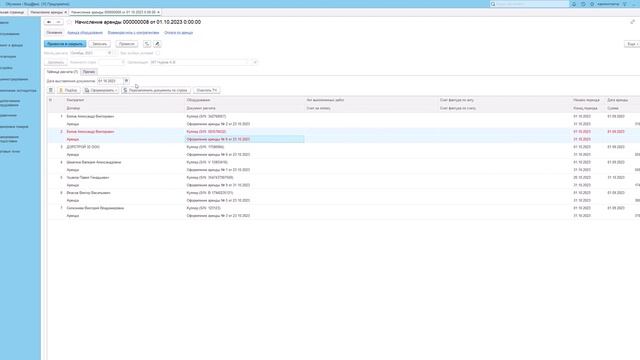Click the Дт/Кт posting movements icon button
640x360 pixels.
point(147,44)
